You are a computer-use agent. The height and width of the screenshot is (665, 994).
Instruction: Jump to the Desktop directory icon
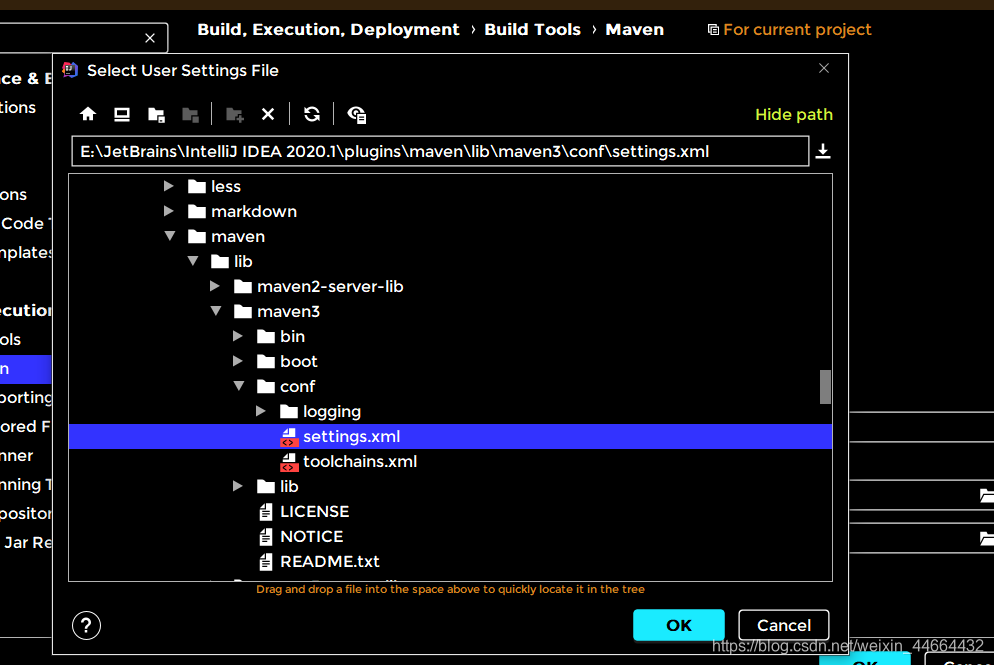point(122,114)
